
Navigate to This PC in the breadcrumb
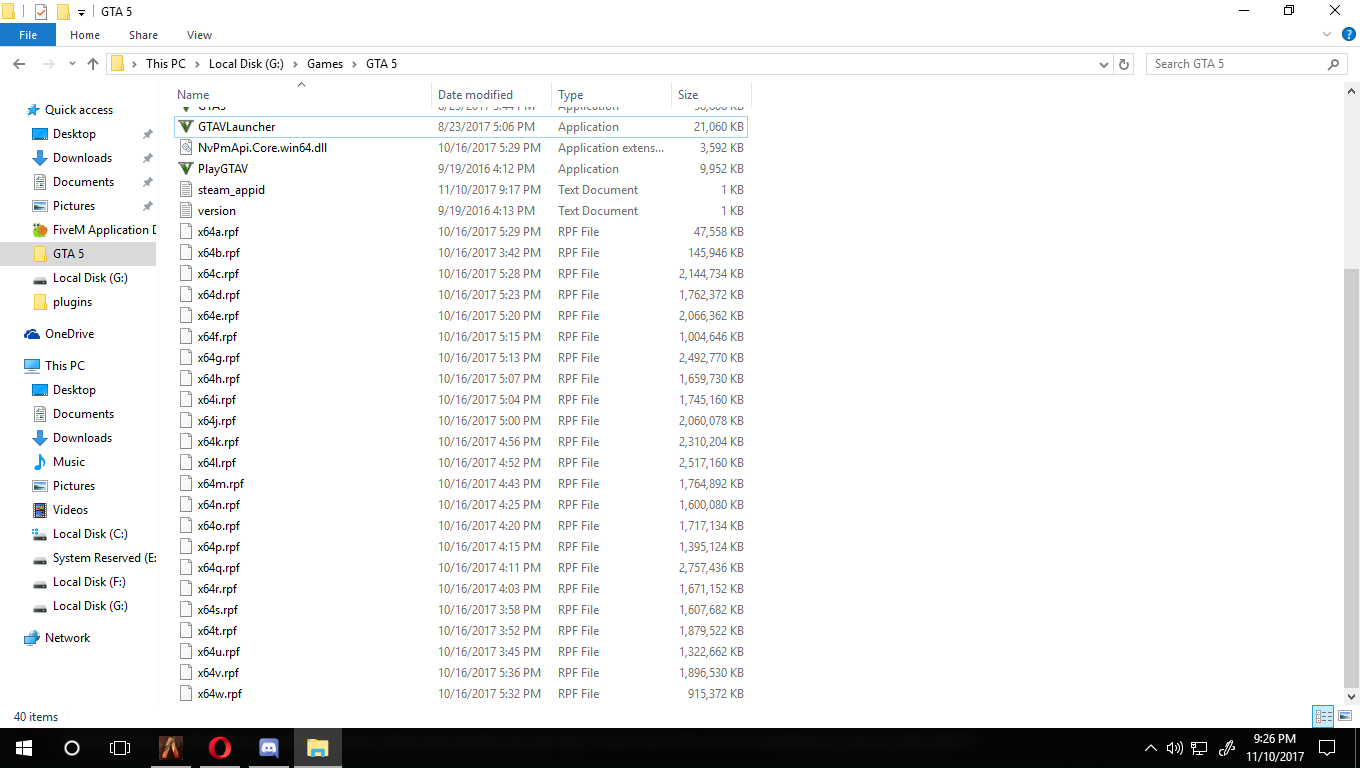166,64
